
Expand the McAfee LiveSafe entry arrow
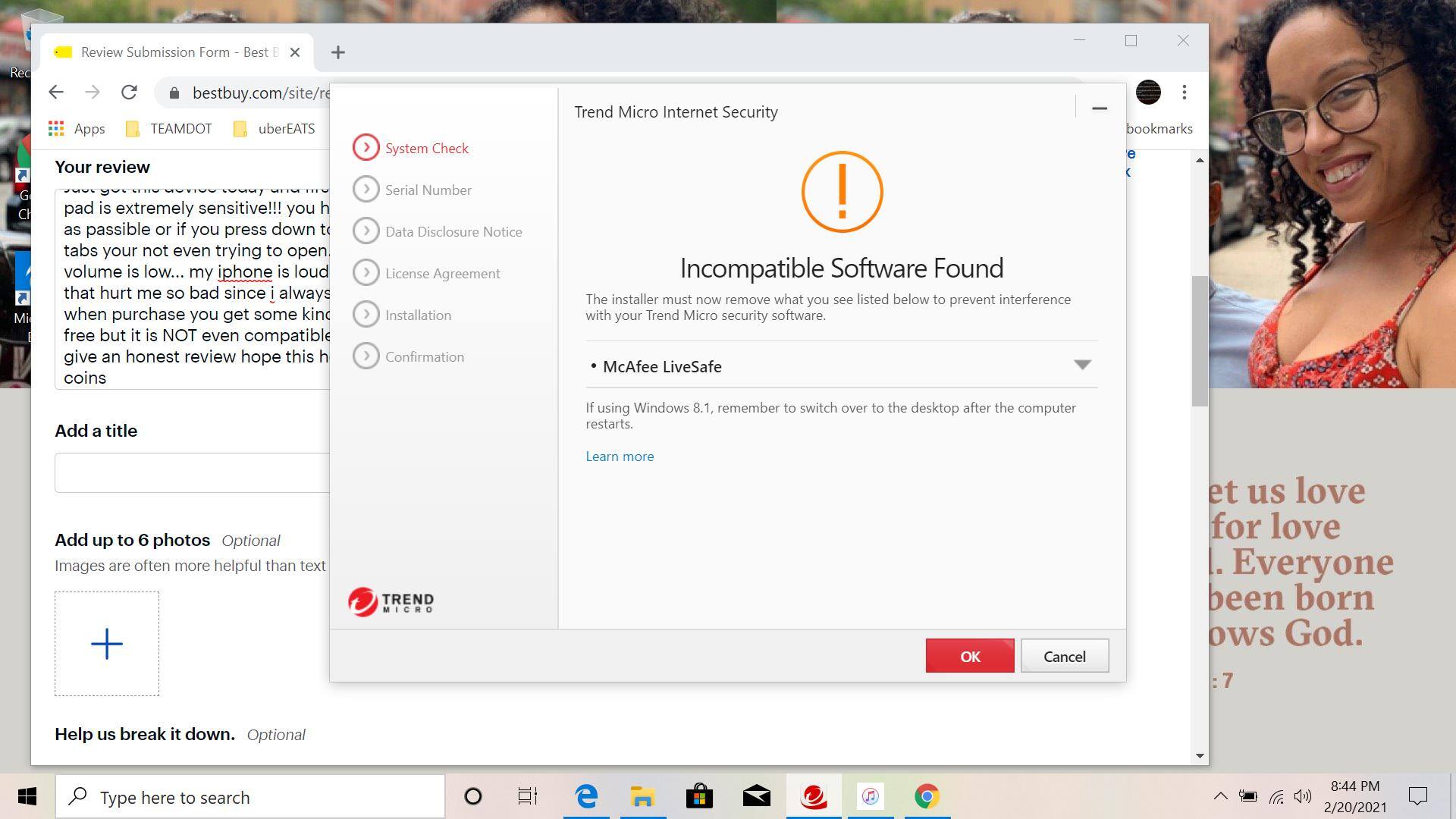point(1082,366)
